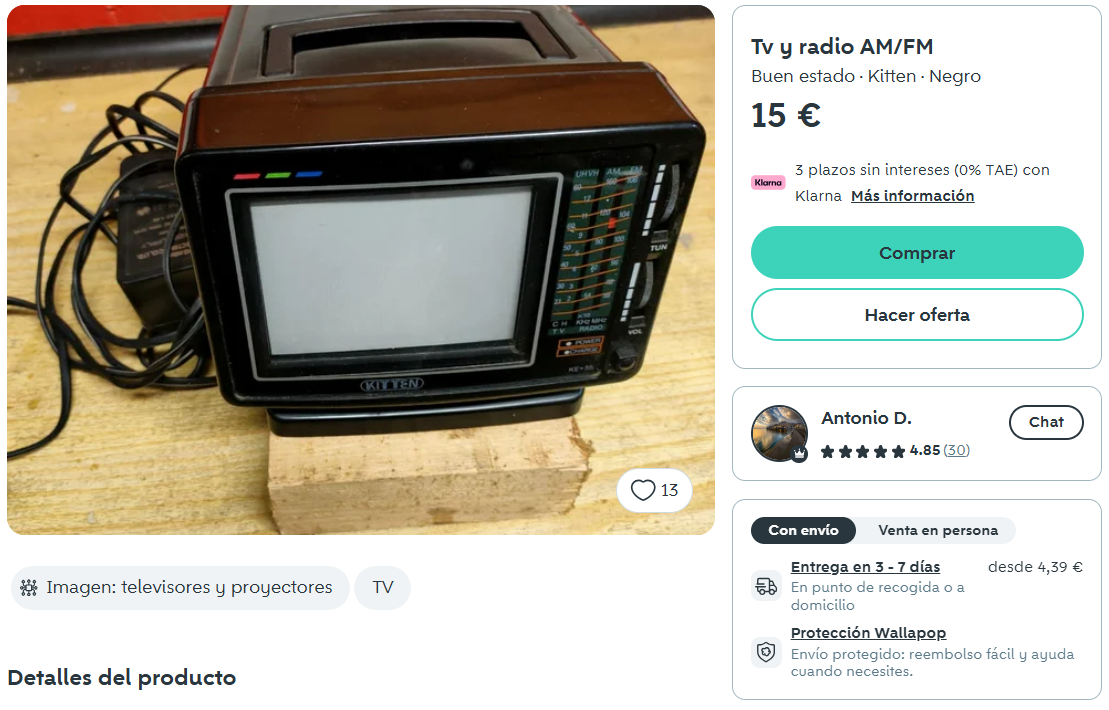This screenshot has height=710, width=1109.
Task: Open the Entrega en 3 - 7 días link
Action: coord(865,567)
